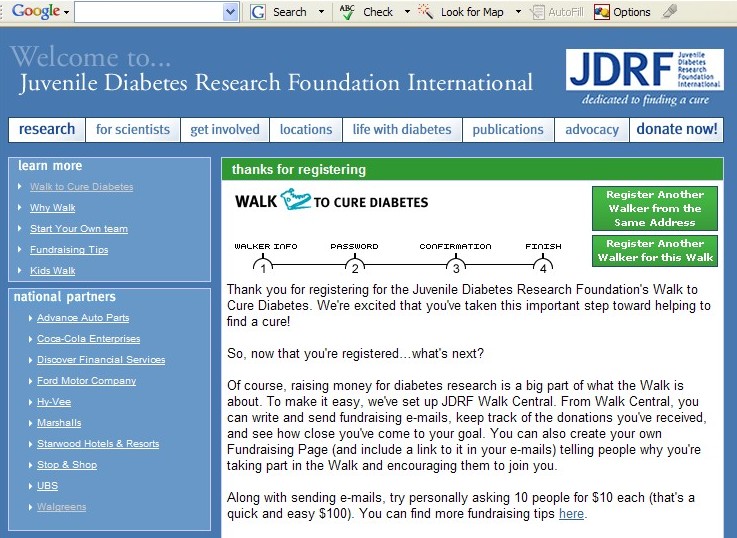The image size is (737, 538).
Task: Click the highlighter pen icon in toolbar
Action: click(x=670, y=12)
